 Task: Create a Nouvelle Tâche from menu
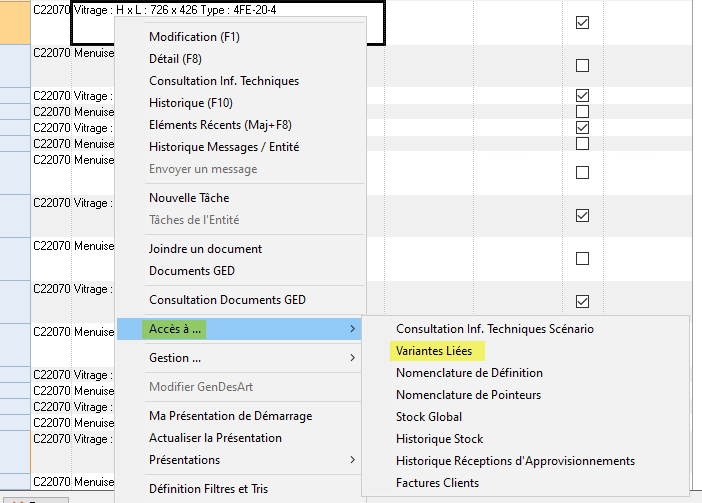point(189,198)
